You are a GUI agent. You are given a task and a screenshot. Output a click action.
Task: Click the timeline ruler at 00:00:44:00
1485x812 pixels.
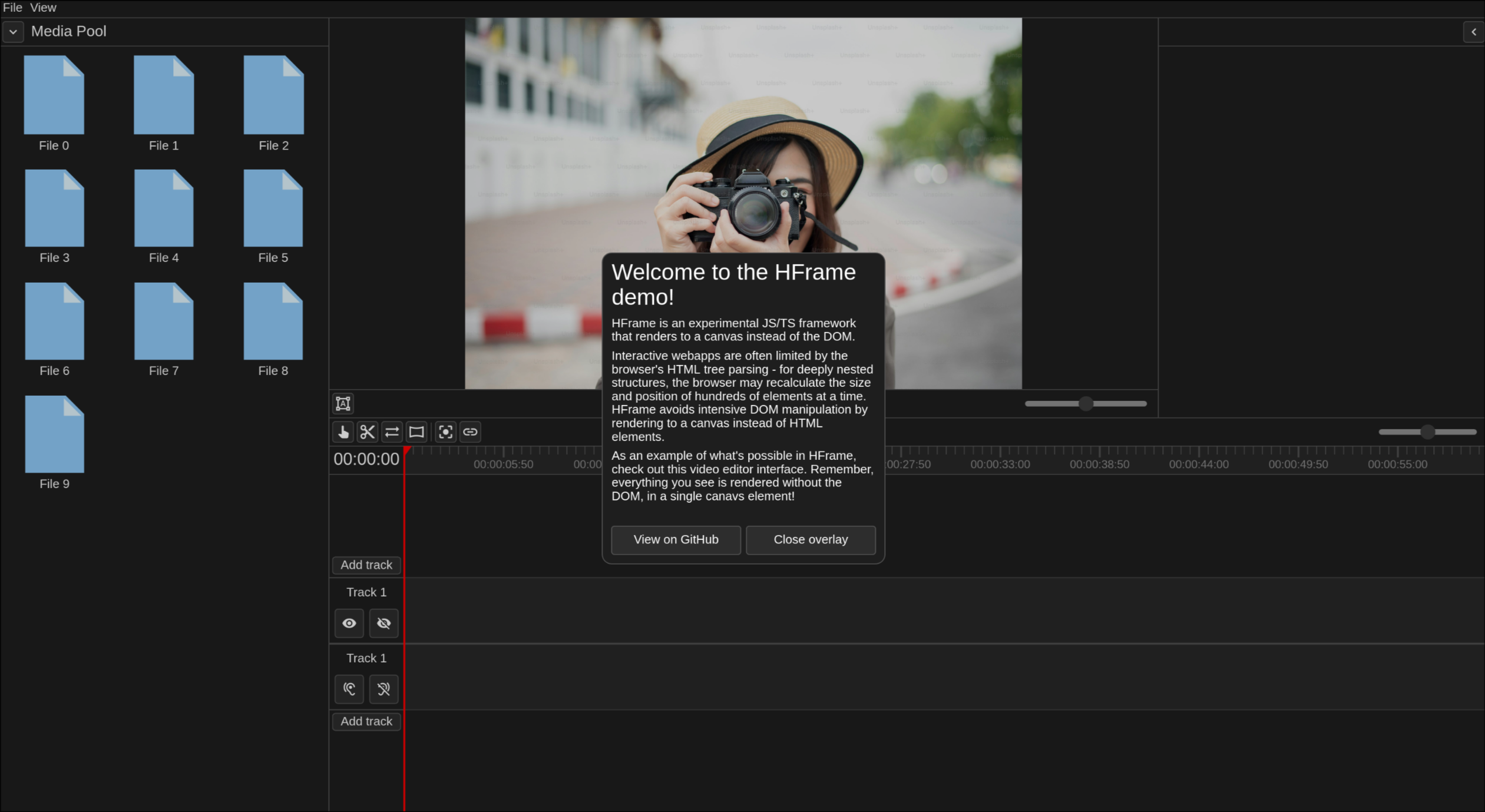(x=1199, y=465)
